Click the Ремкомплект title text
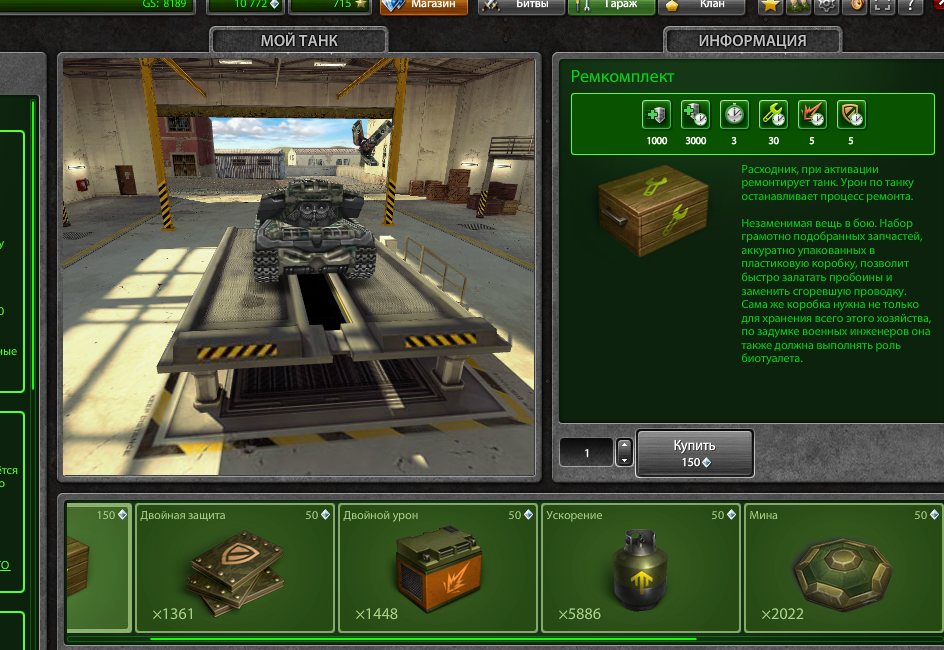944x650 pixels. click(x=622, y=76)
